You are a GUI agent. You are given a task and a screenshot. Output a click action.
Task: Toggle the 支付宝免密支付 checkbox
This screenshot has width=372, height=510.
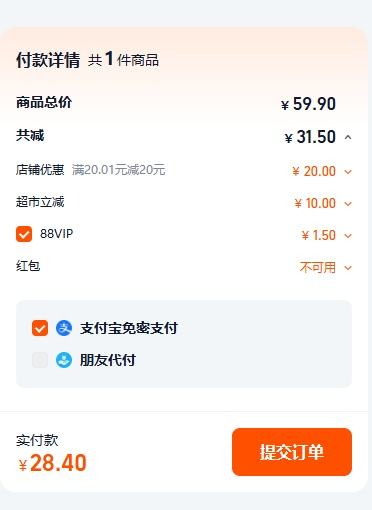coord(40,328)
